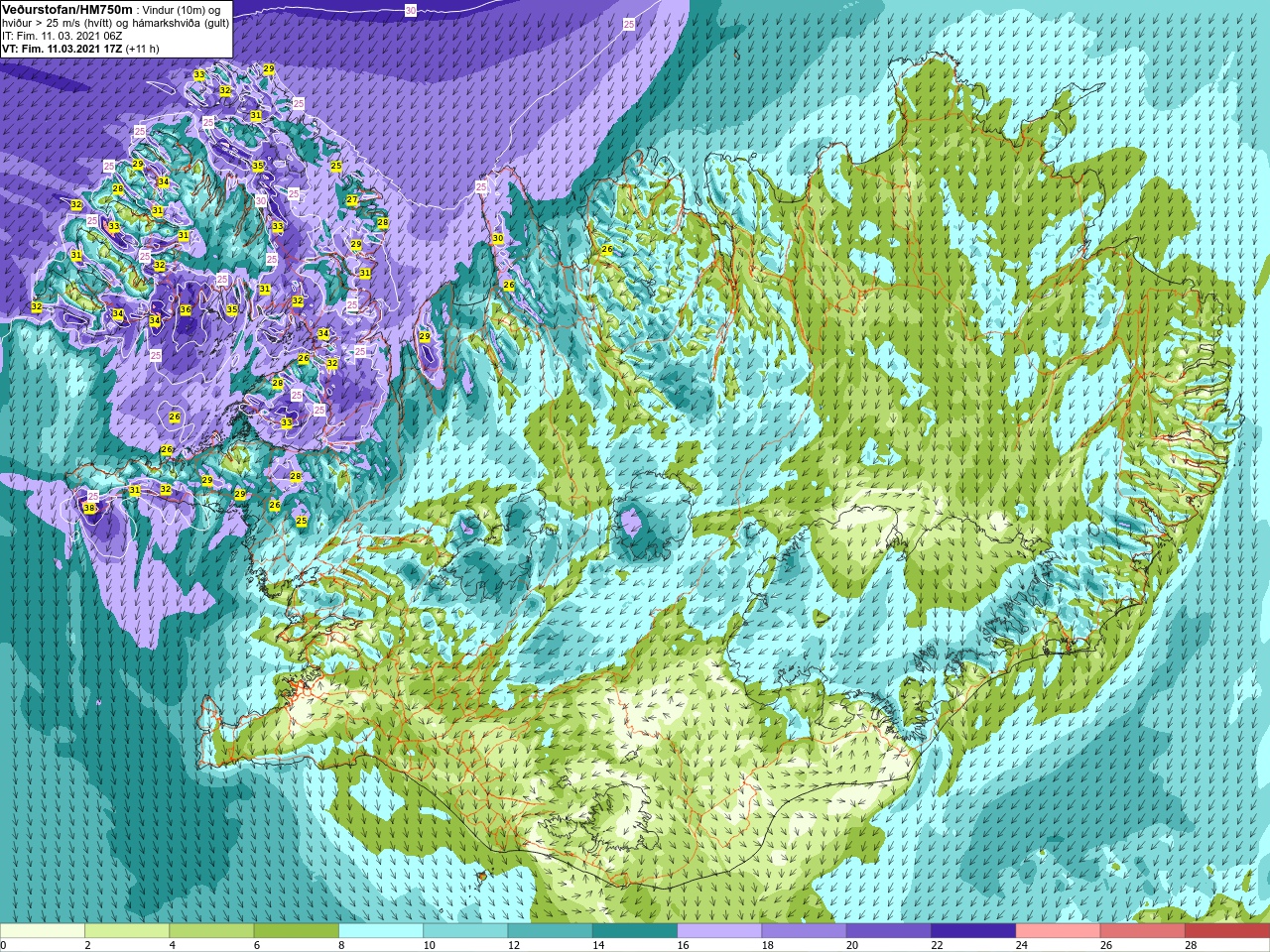This screenshot has width=1270, height=952.
Task: Click the legend scale value 24
Action: [x=1021, y=945]
